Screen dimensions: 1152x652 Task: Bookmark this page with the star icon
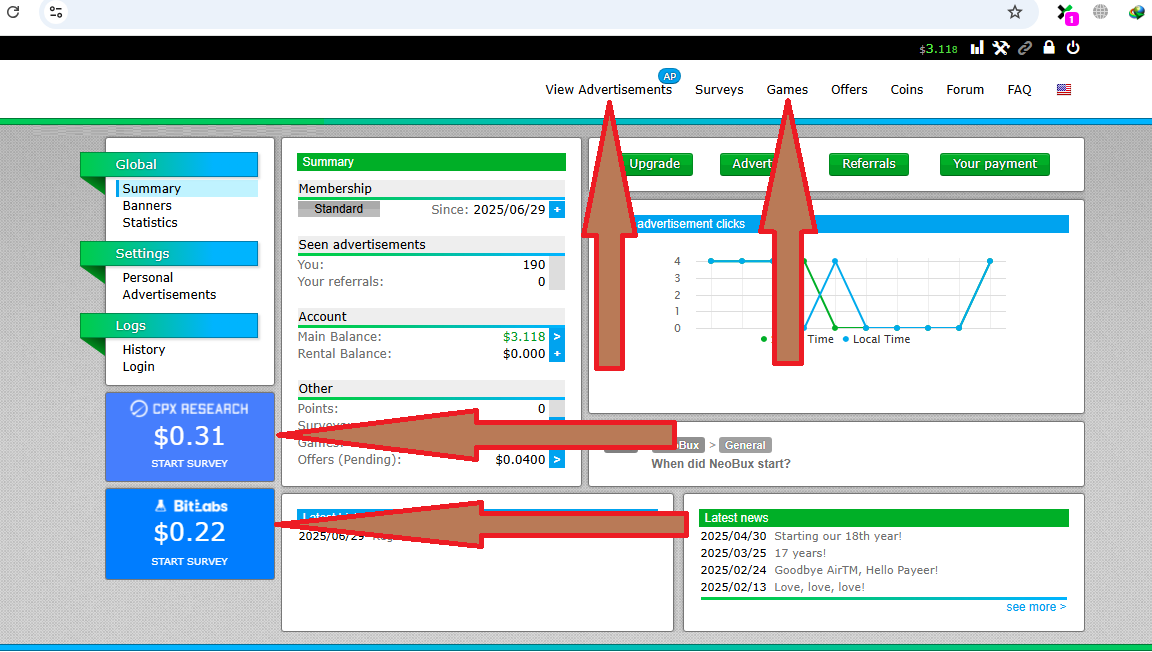pyautogui.click(x=1015, y=12)
